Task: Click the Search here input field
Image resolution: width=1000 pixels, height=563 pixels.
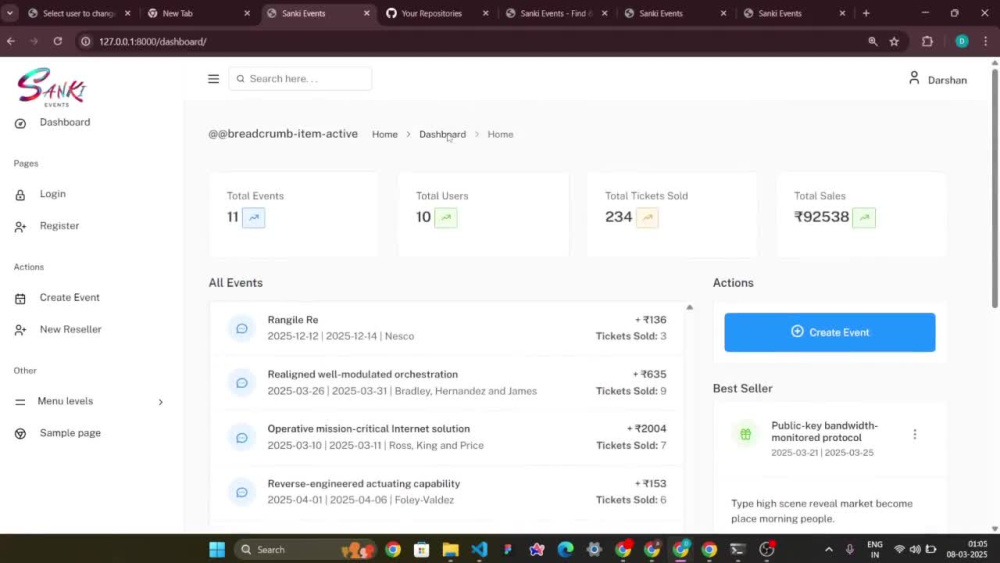Action: click(300, 79)
